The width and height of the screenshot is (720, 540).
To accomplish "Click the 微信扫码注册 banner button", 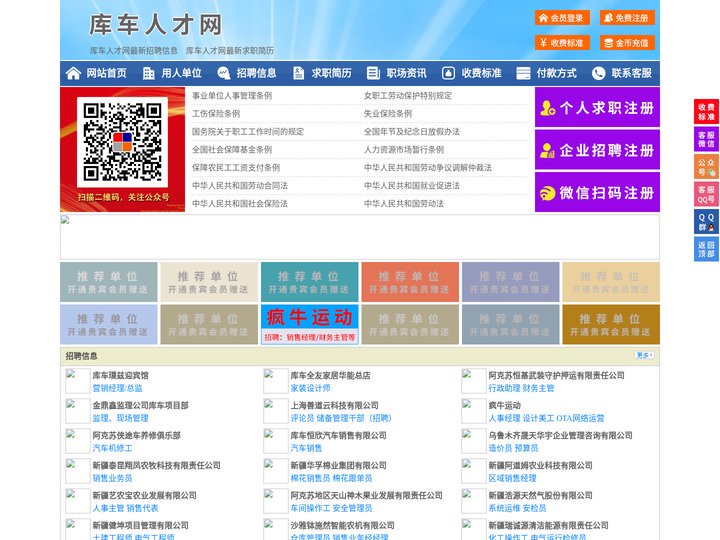I will tap(597, 192).
